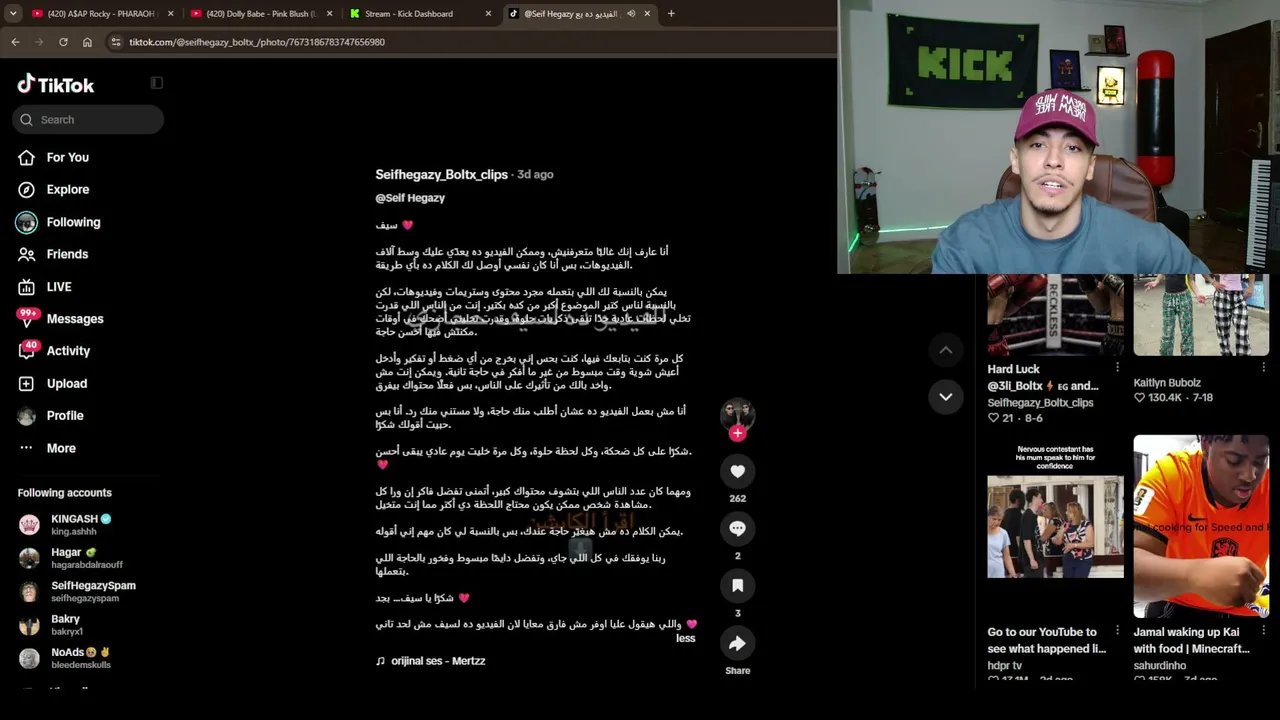The image size is (1280, 720).
Task: Open hdpr tv creator link
Action: click(1004, 666)
